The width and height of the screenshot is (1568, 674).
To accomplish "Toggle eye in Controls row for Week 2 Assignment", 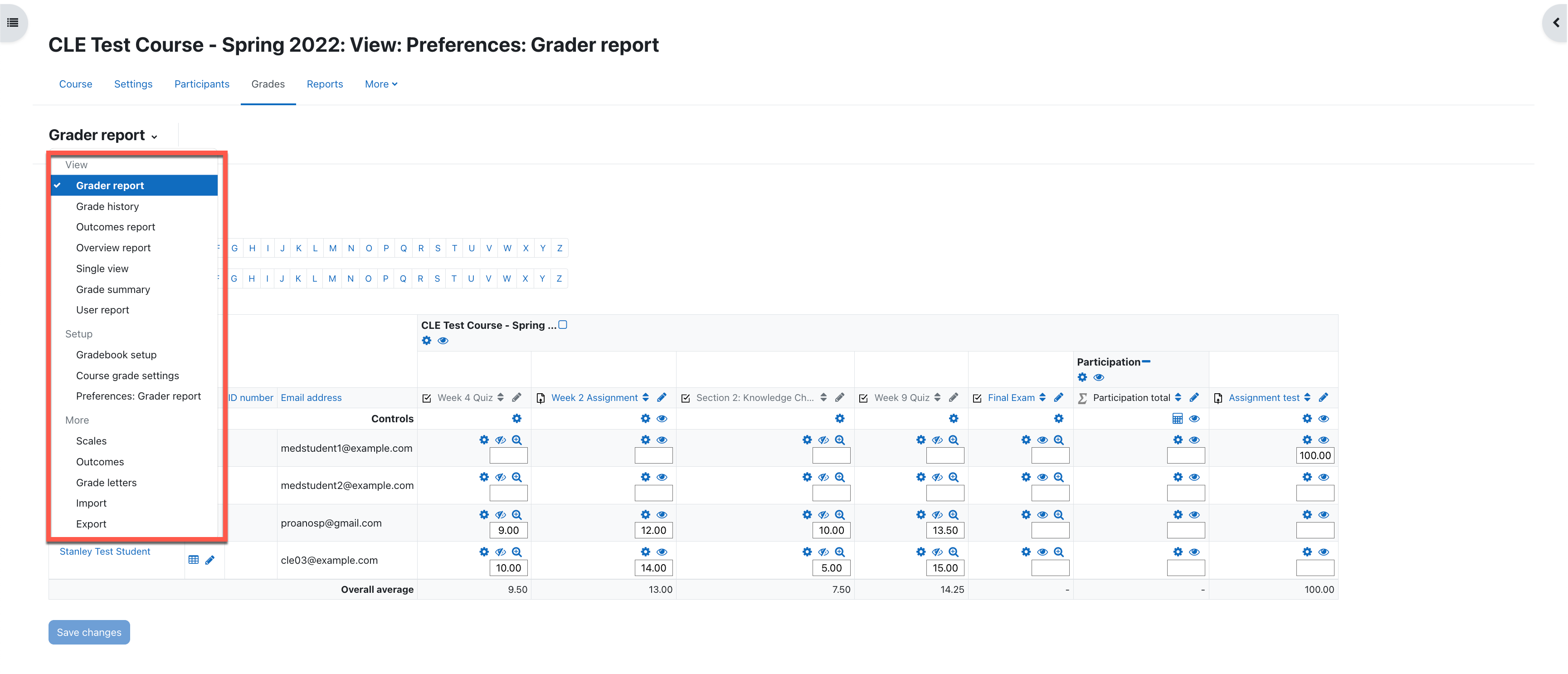I will point(662,419).
